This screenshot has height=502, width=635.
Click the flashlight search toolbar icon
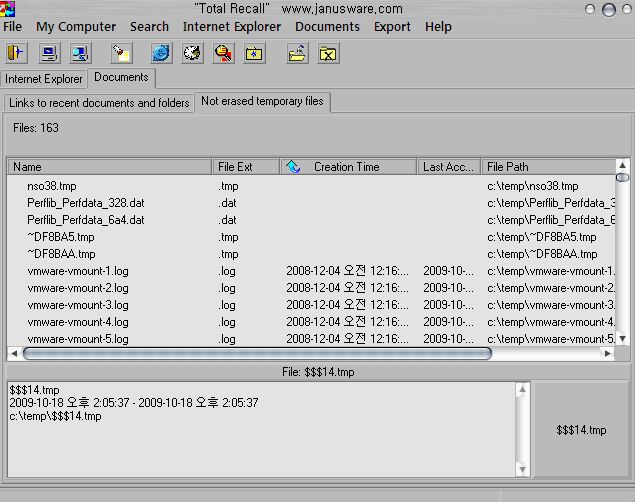pos(121,53)
